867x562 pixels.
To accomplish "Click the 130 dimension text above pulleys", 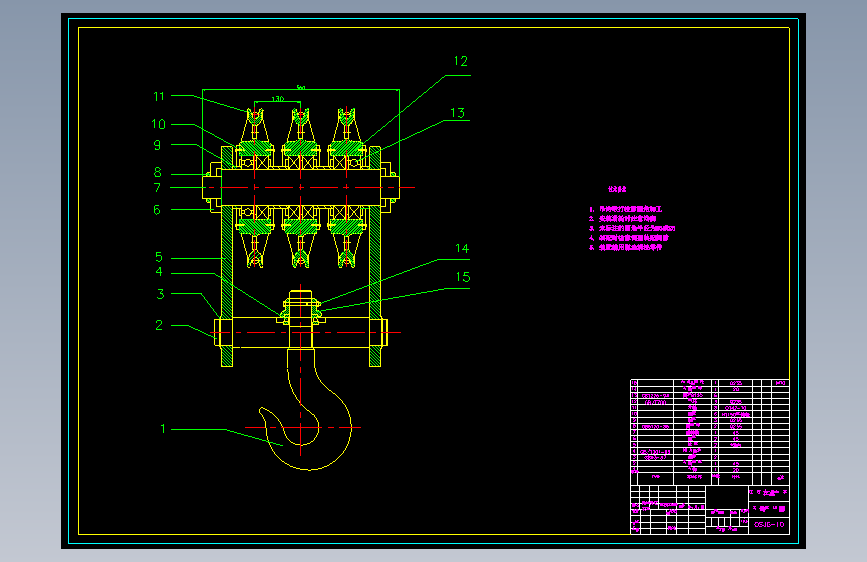I will (x=278, y=99).
